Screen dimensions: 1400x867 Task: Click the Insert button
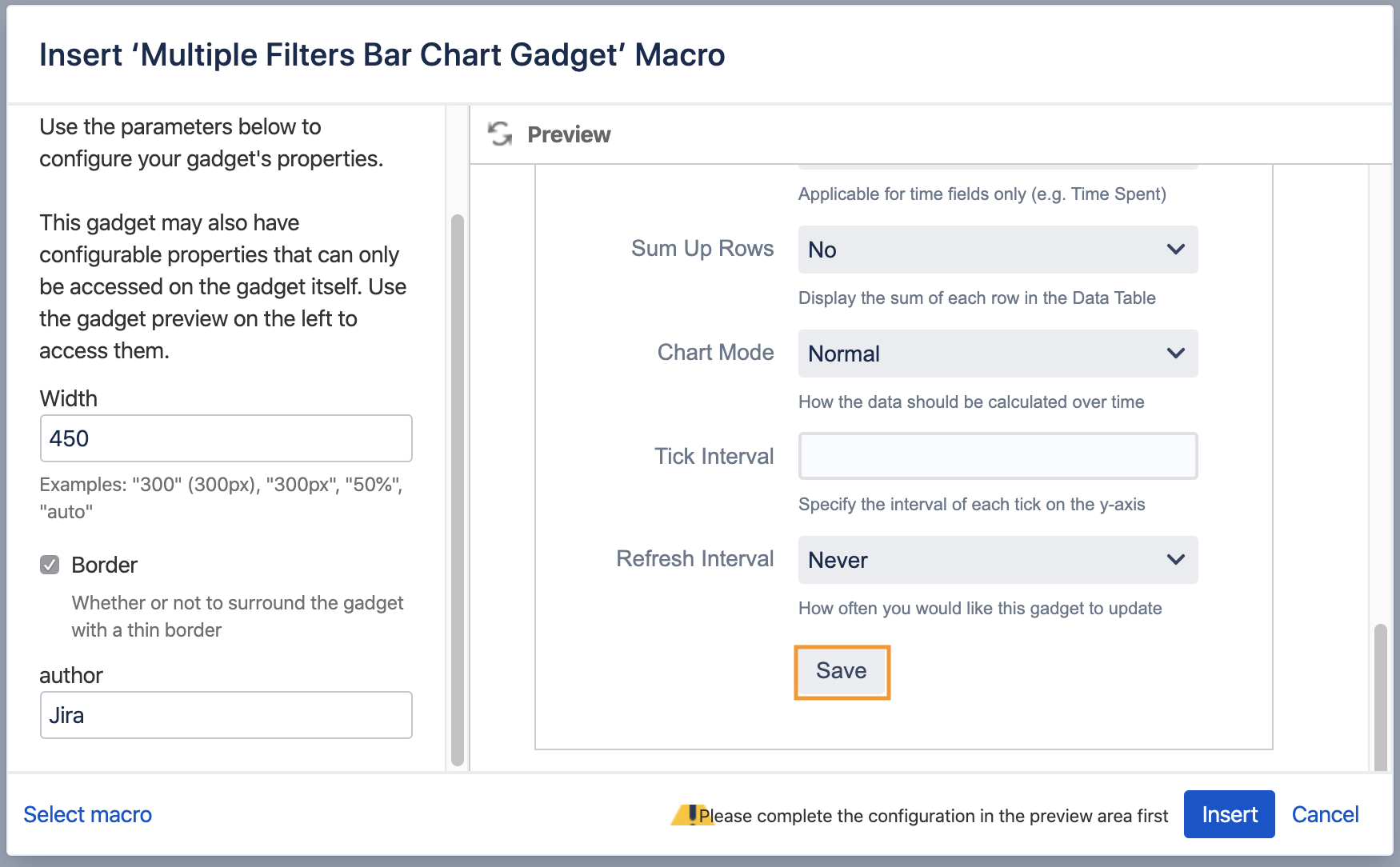click(1229, 814)
